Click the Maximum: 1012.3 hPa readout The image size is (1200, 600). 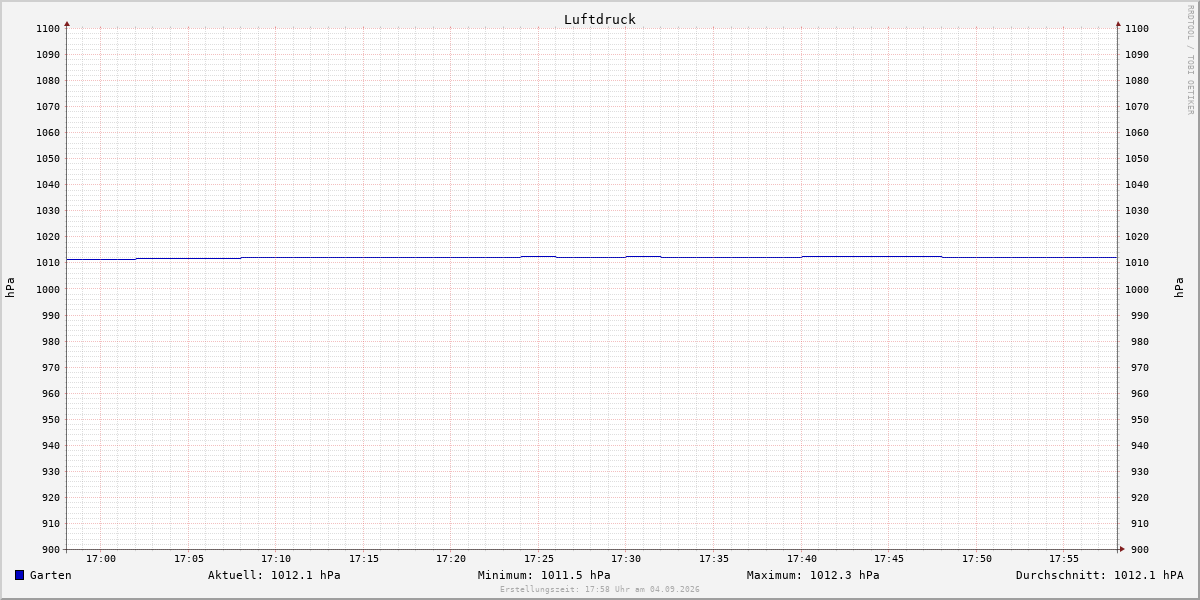click(813, 575)
